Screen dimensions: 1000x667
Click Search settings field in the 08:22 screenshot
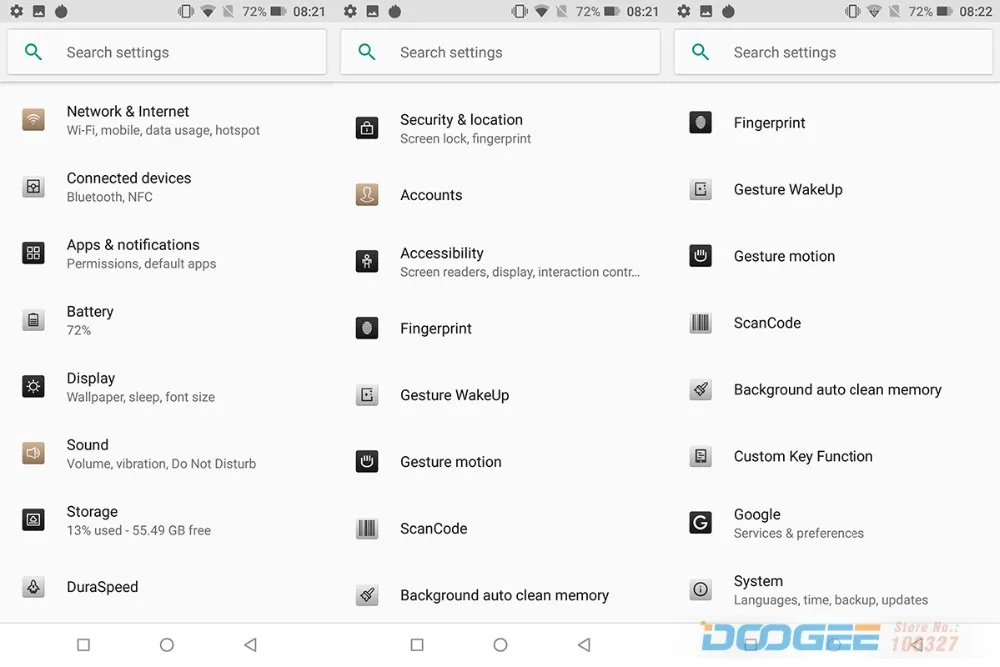pyautogui.click(x=835, y=52)
